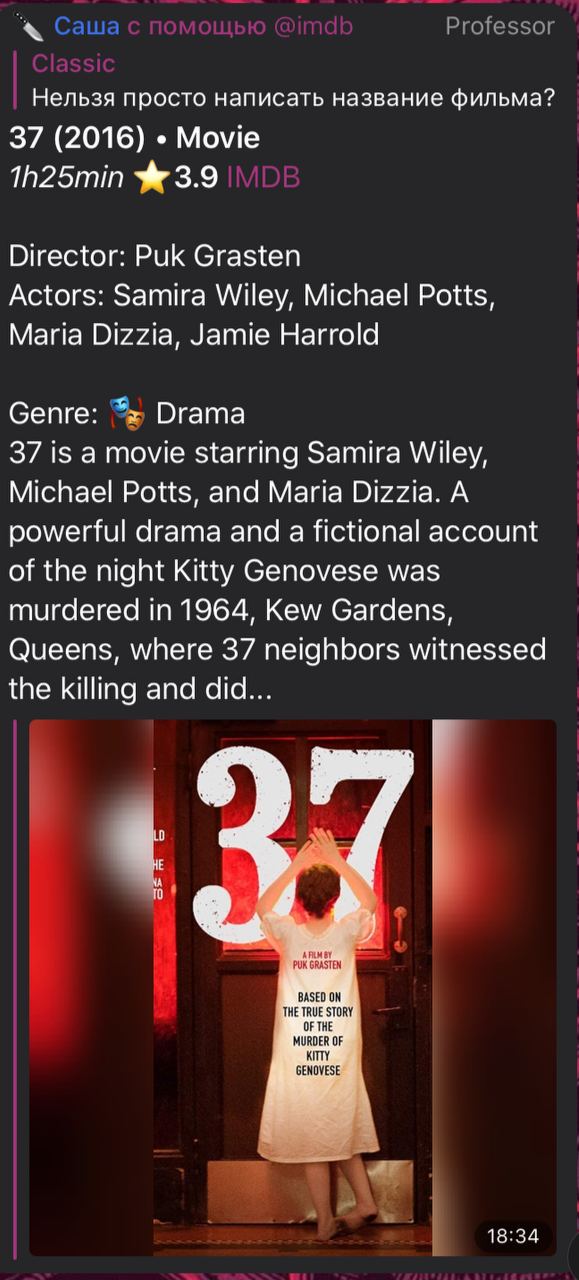Image resolution: width=579 pixels, height=1280 pixels.
Task: Click the 1h25min runtime text
Action: pyautogui.click(x=66, y=178)
